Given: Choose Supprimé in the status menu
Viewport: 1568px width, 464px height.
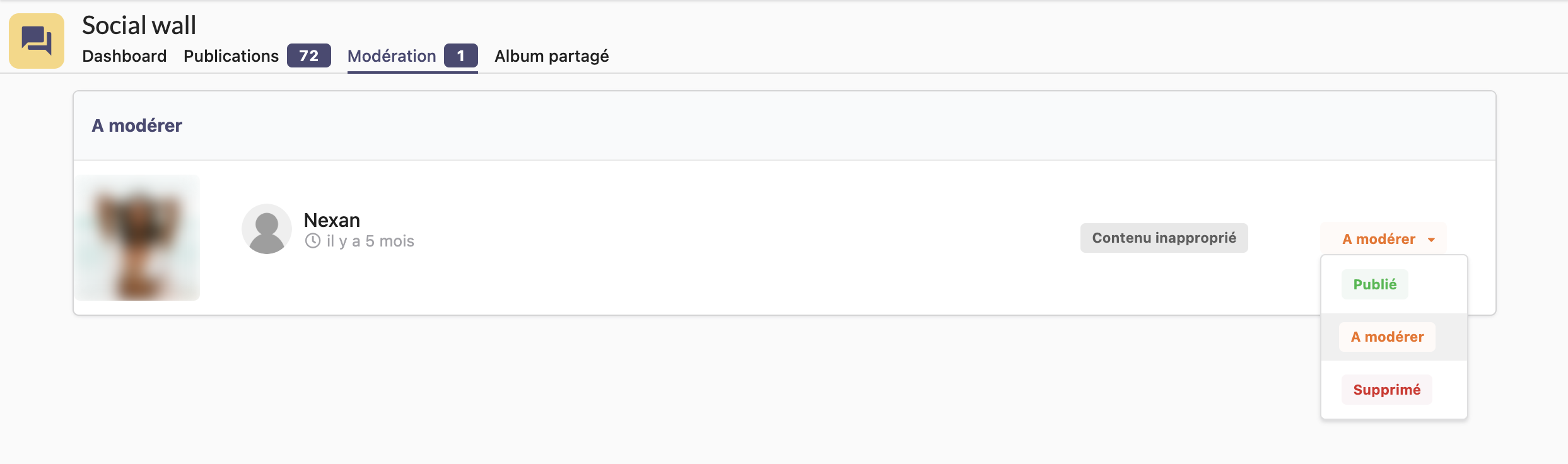Looking at the screenshot, I should pyautogui.click(x=1386, y=390).
